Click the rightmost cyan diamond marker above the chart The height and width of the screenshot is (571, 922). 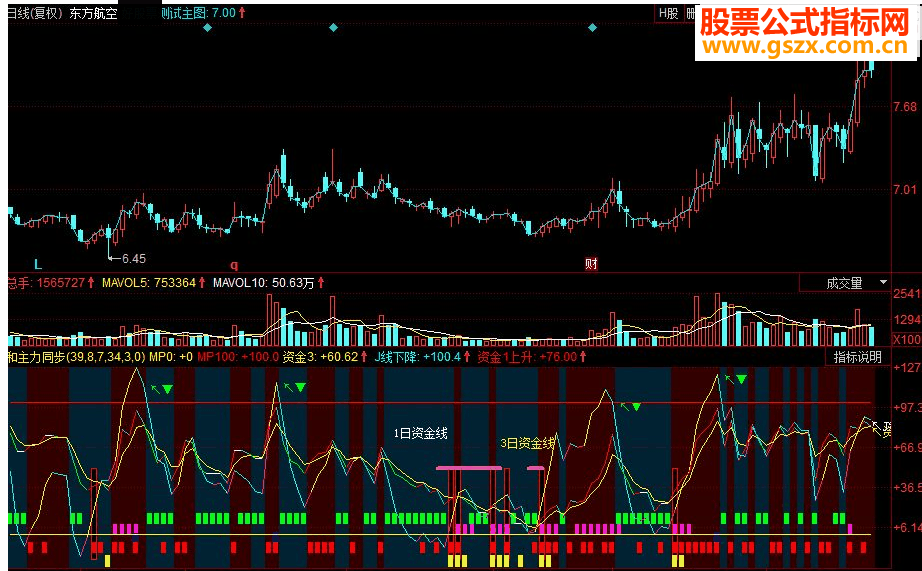[x=592, y=28]
